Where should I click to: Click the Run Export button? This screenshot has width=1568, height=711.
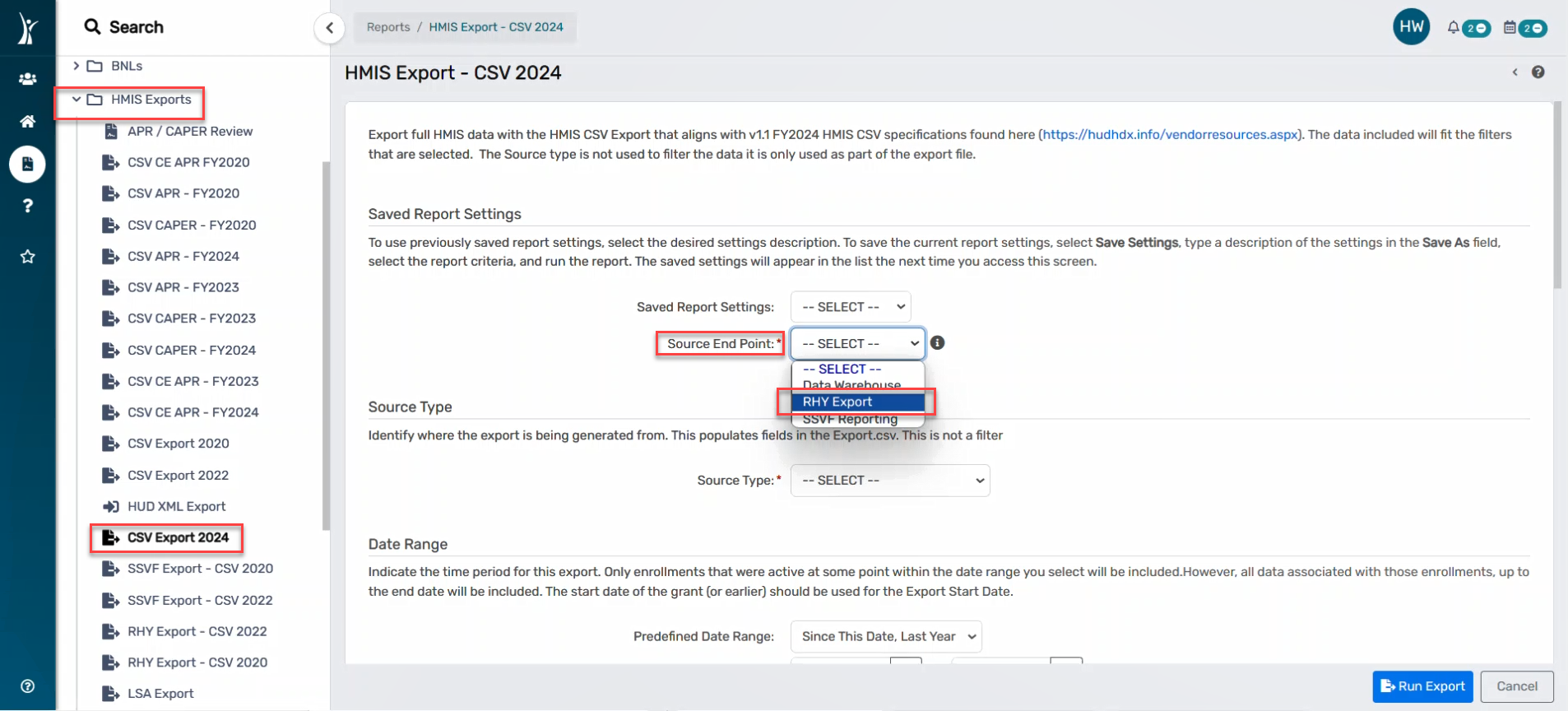(1422, 686)
